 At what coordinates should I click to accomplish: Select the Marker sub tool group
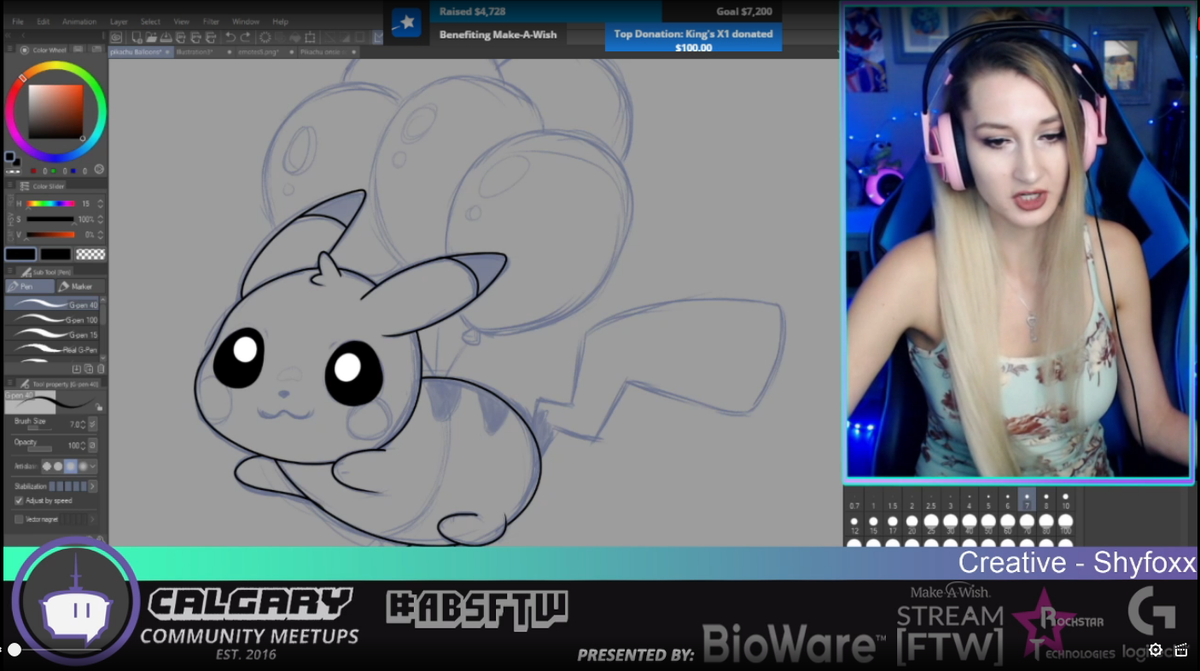coord(82,286)
